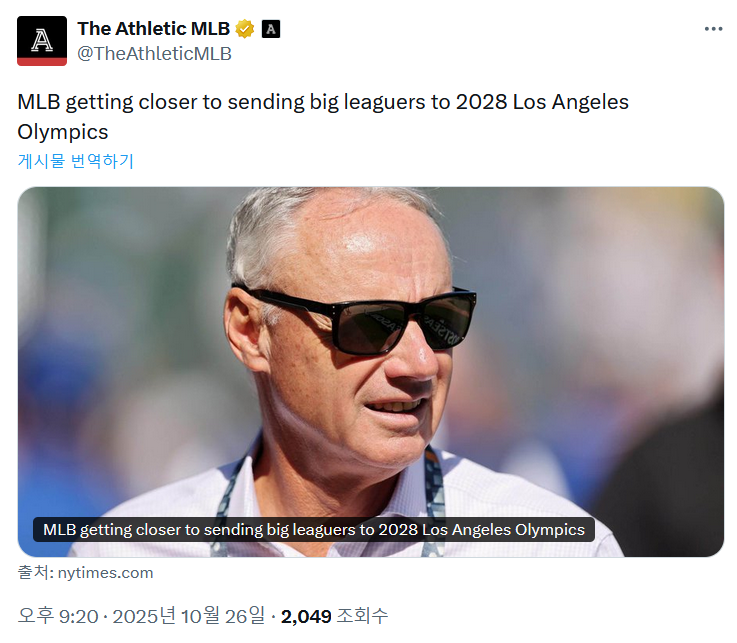Screen dimensions: 737x643
Task: Open the three-dot more options menu
Action: point(713,29)
